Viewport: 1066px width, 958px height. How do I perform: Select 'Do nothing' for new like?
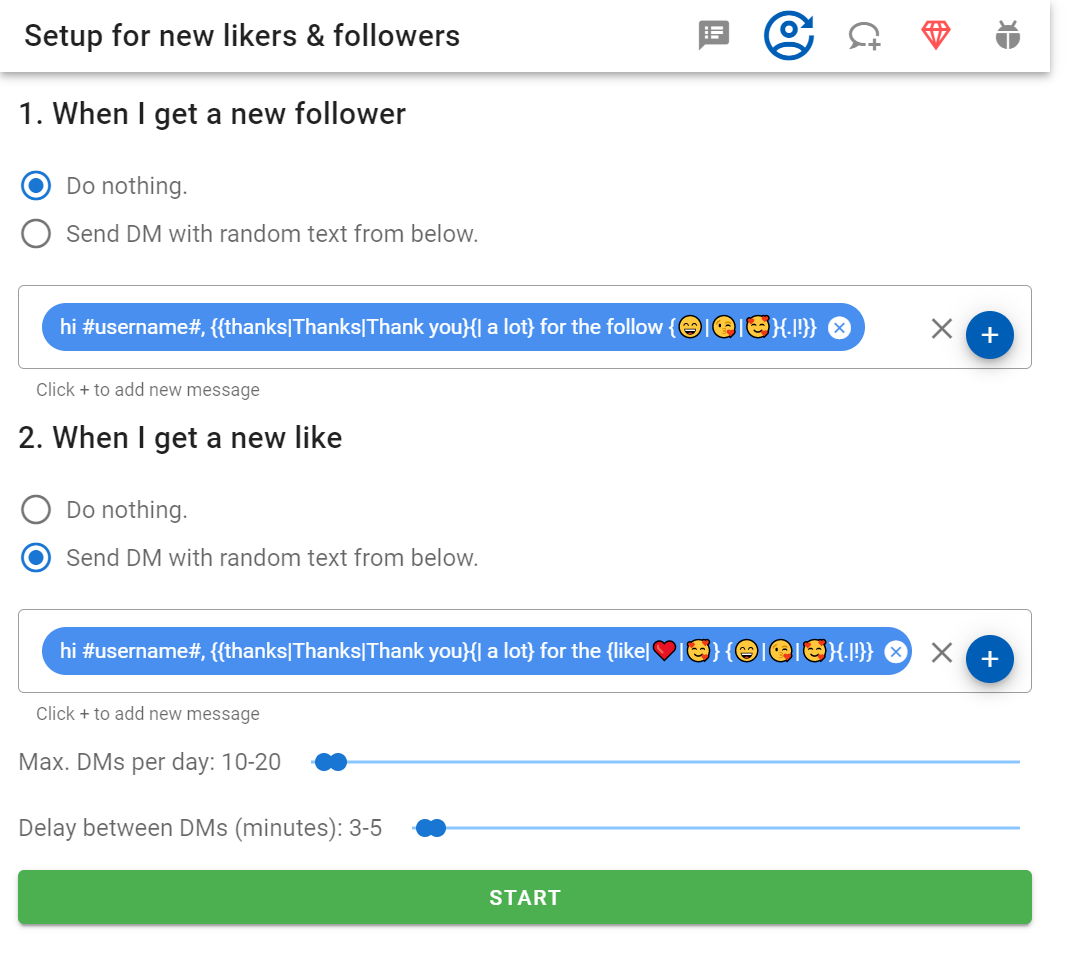click(36, 510)
